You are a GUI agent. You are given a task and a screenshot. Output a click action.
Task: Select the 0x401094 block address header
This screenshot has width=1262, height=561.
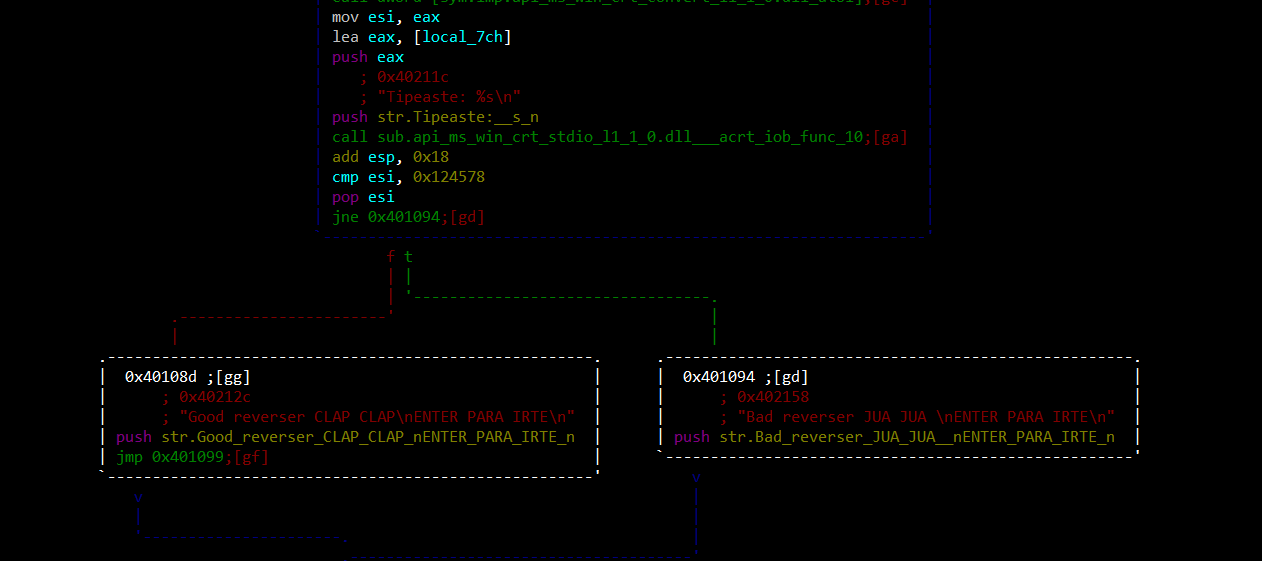(718, 377)
